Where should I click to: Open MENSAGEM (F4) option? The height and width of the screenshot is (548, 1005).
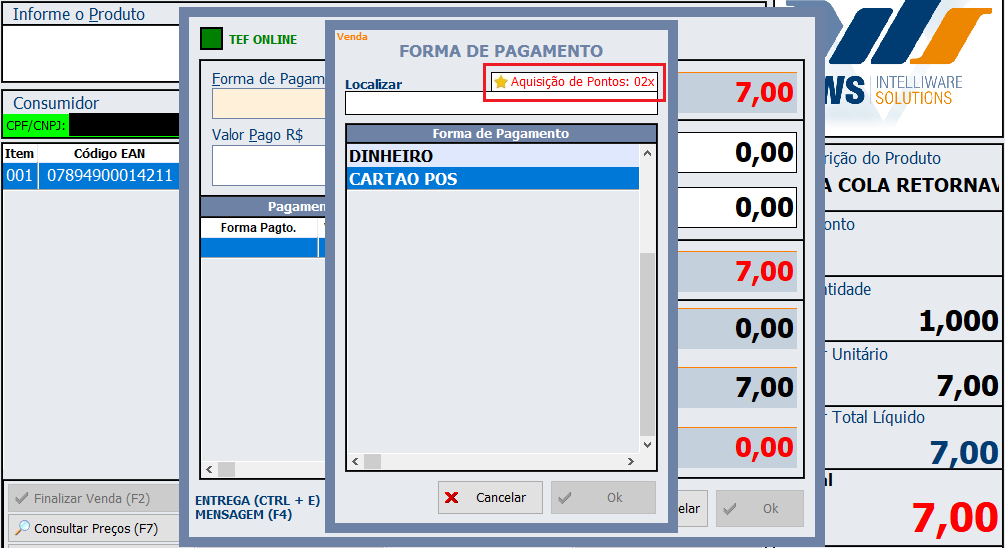243,515
